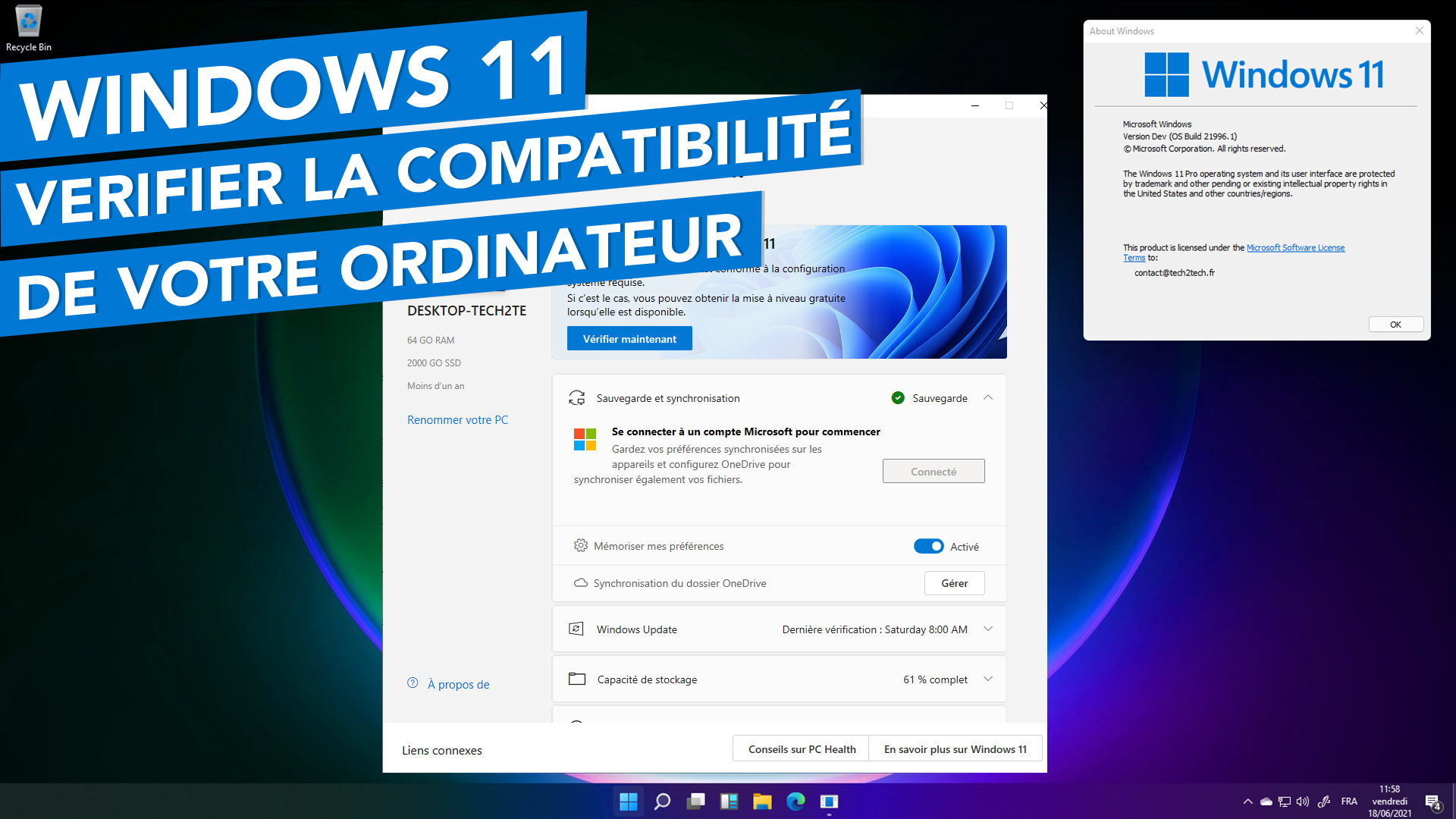Collapse the 'Sauvegarde et synchronisation' section

tap(988, 397)
